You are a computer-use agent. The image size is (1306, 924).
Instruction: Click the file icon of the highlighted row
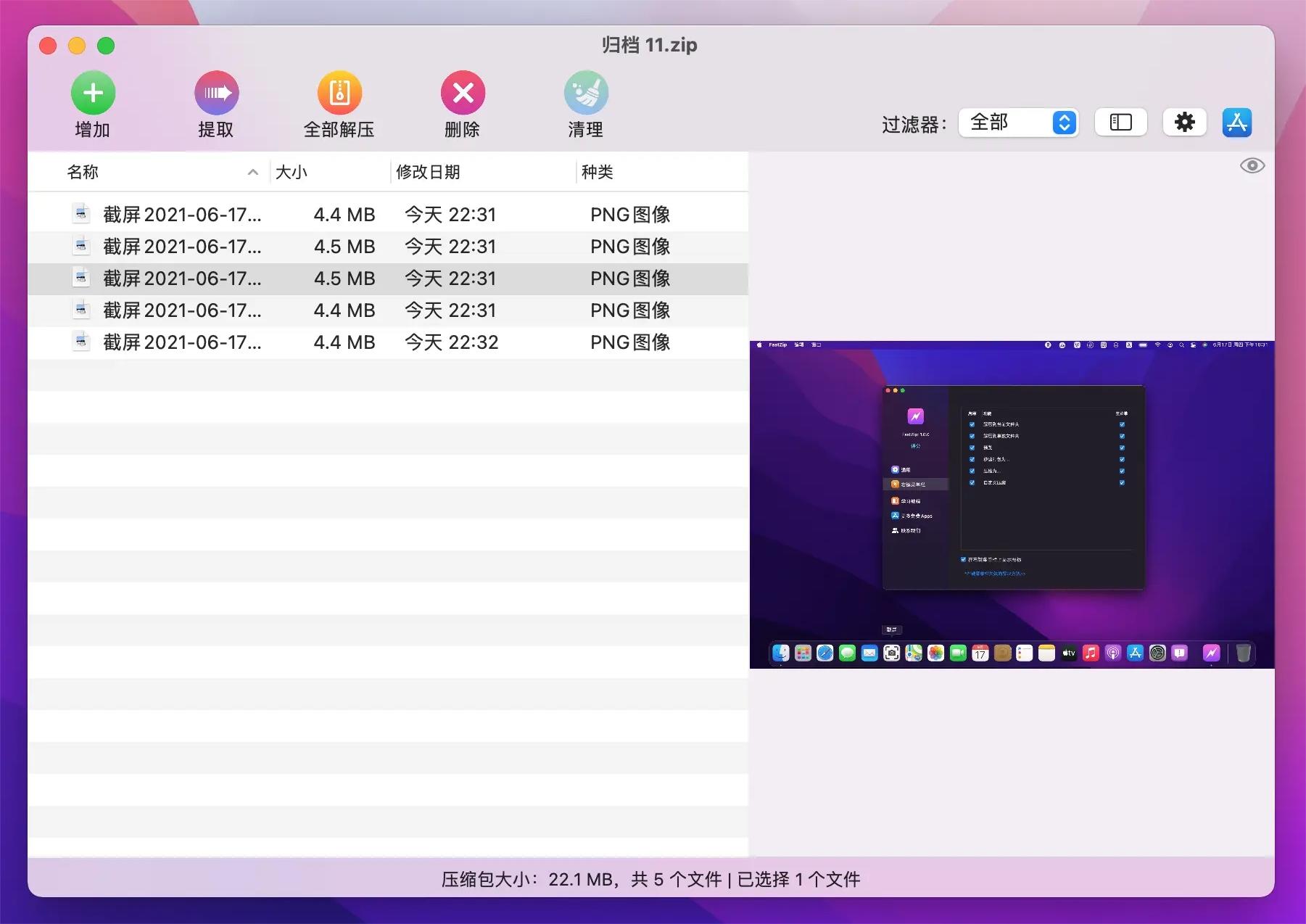[x=81, y=277]
